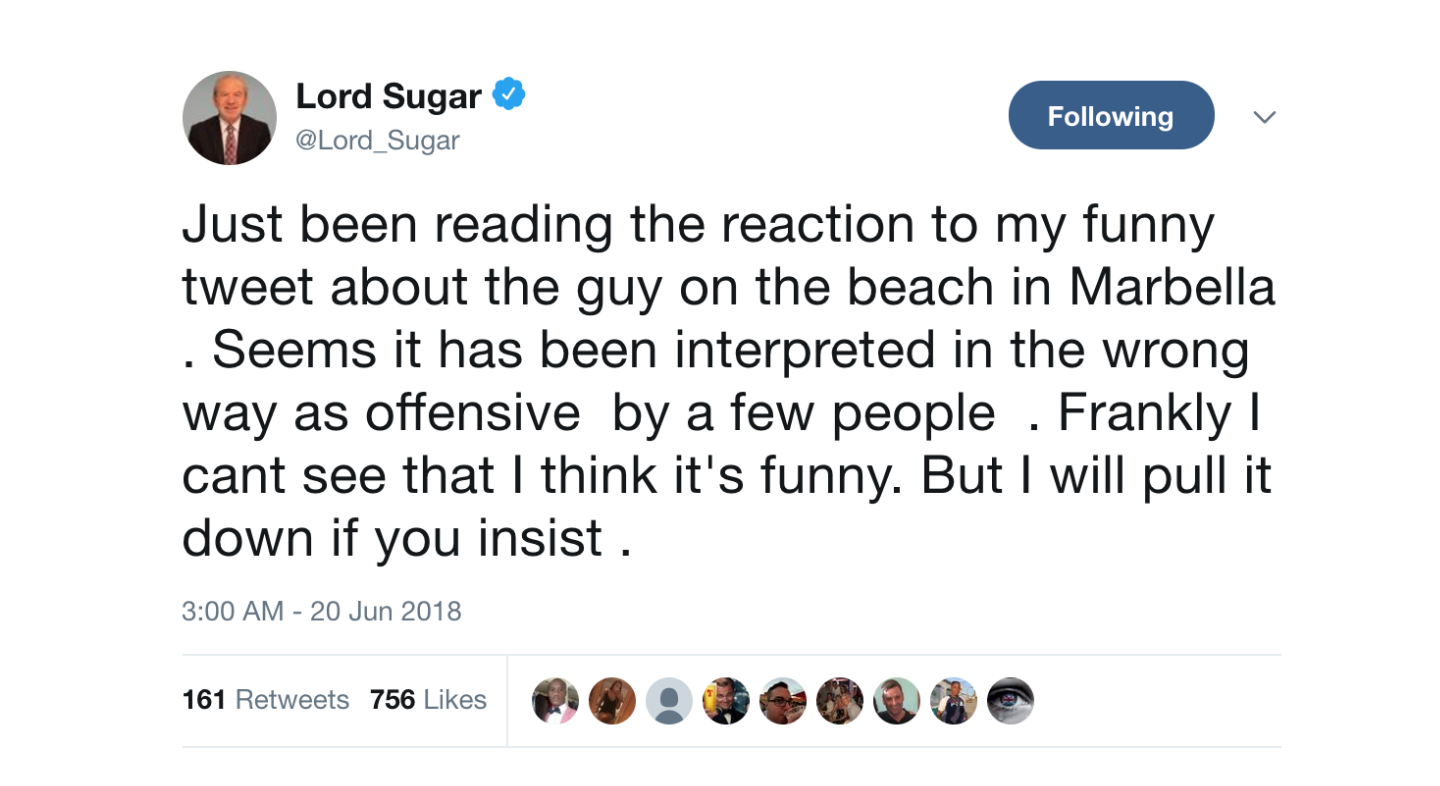The height and width of the screenshot is (786, 1440).
Task: Click the liker avatar with pink jacket
Action: click(554, 701)
